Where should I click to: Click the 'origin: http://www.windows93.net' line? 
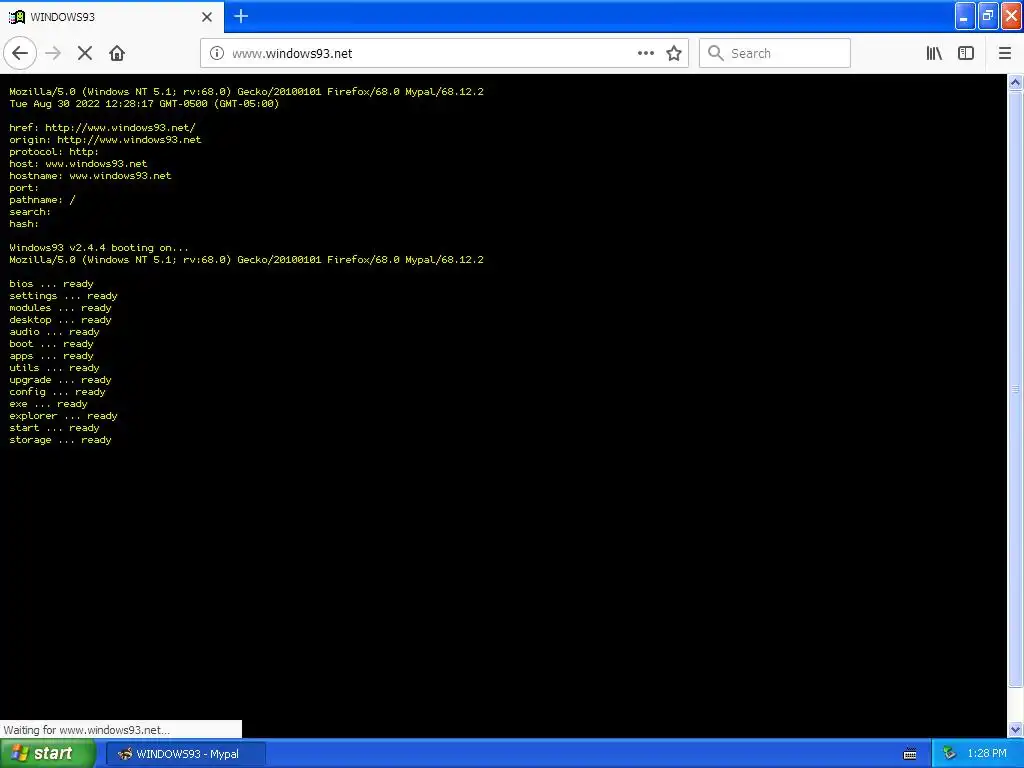(x=105, y=140)
